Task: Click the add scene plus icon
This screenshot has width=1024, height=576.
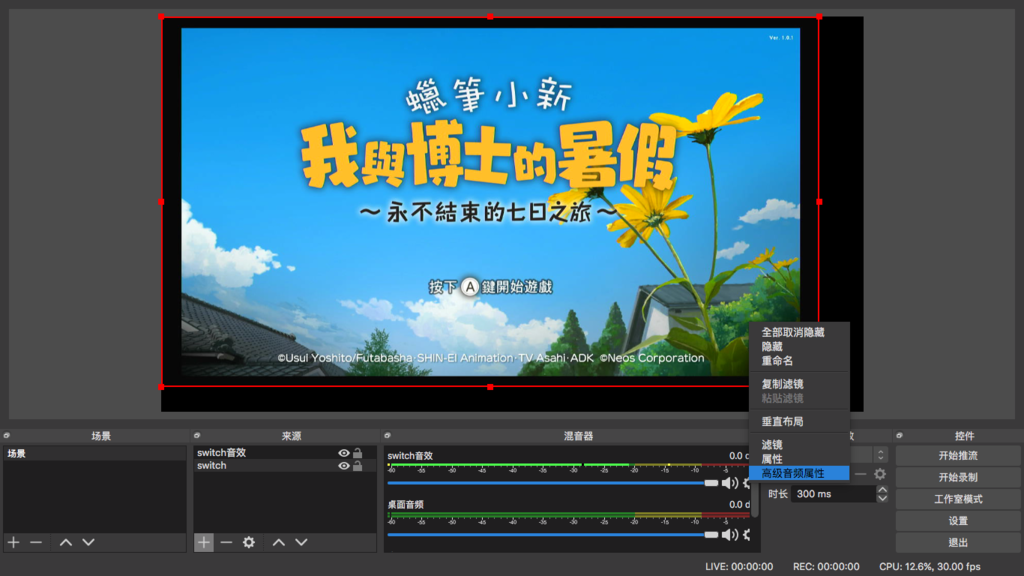Action: [13, 542]
